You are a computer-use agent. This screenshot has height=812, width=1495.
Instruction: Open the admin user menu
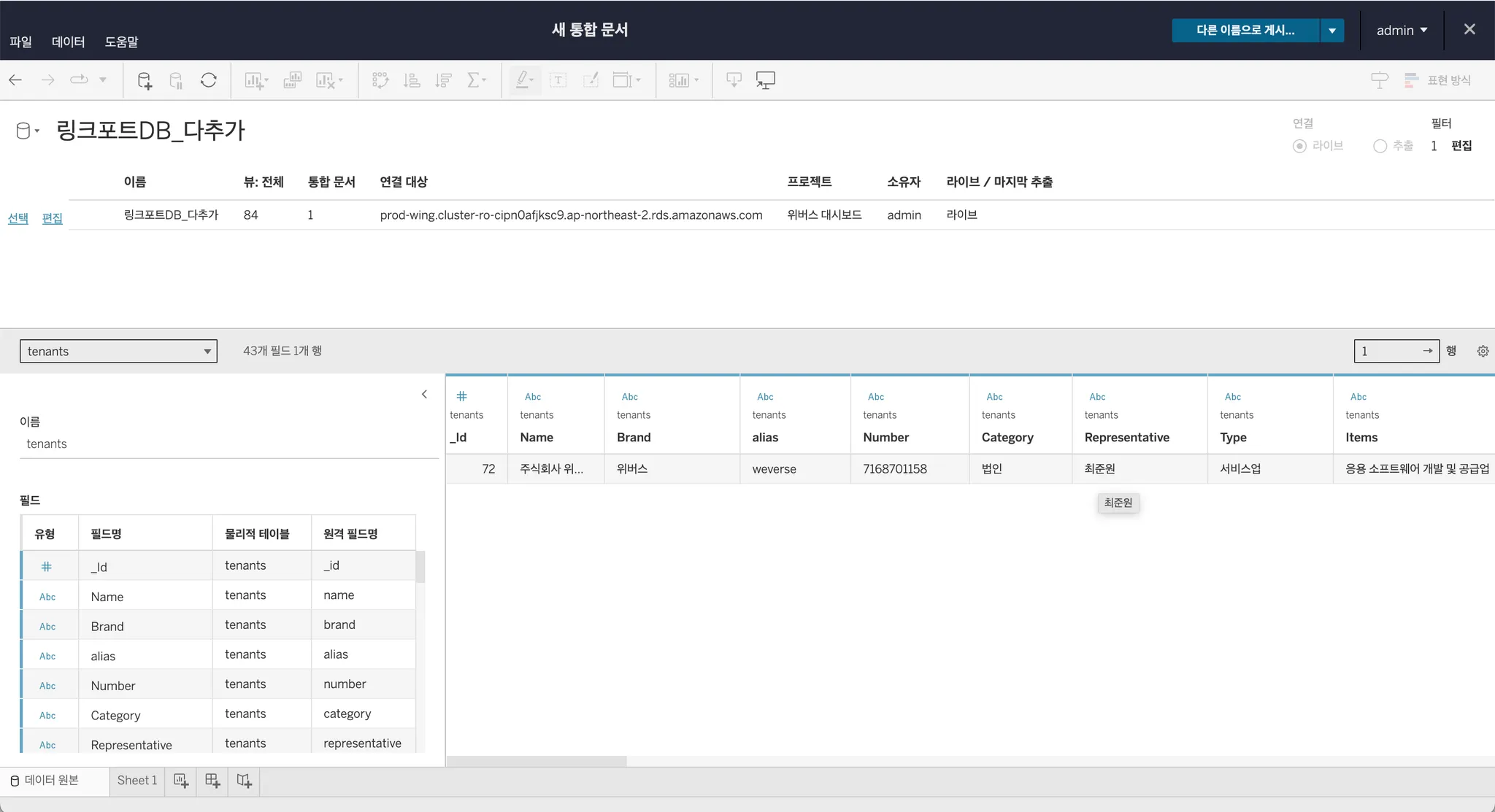pos(1402,31)
